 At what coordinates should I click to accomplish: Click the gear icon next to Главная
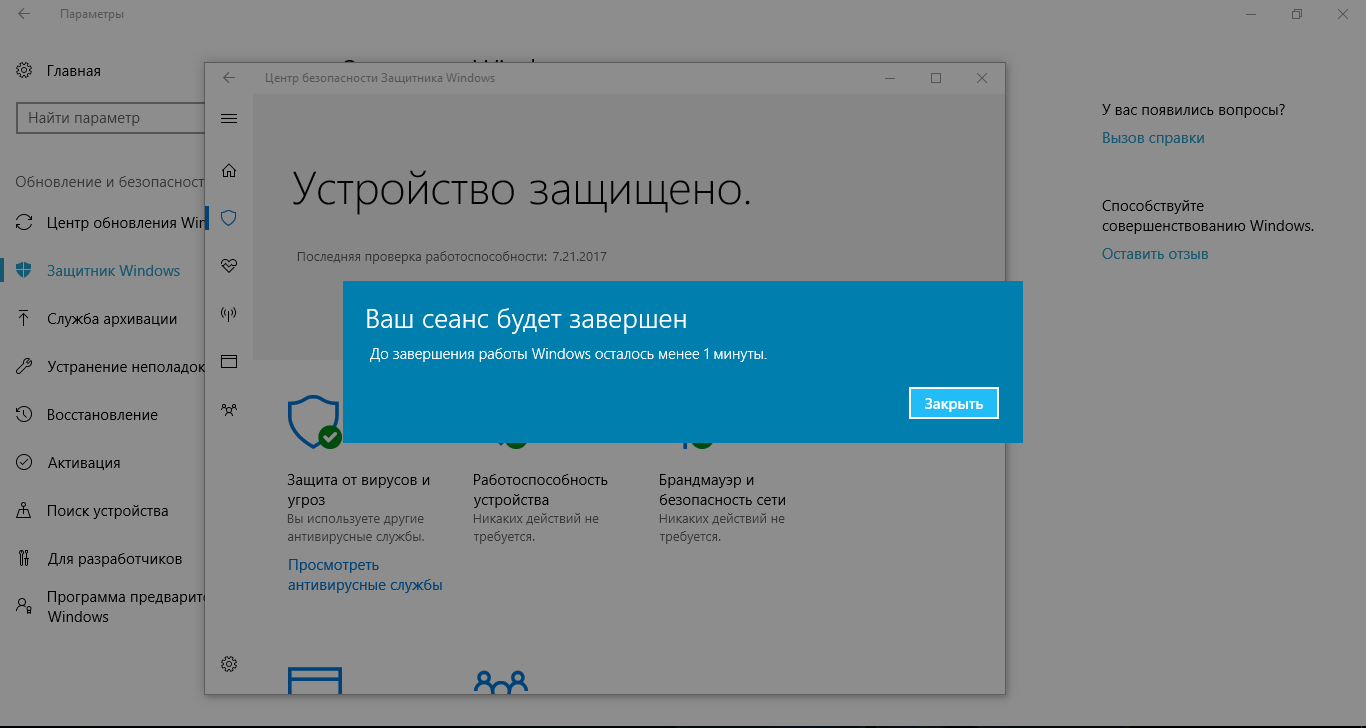(x=24, y=71)
